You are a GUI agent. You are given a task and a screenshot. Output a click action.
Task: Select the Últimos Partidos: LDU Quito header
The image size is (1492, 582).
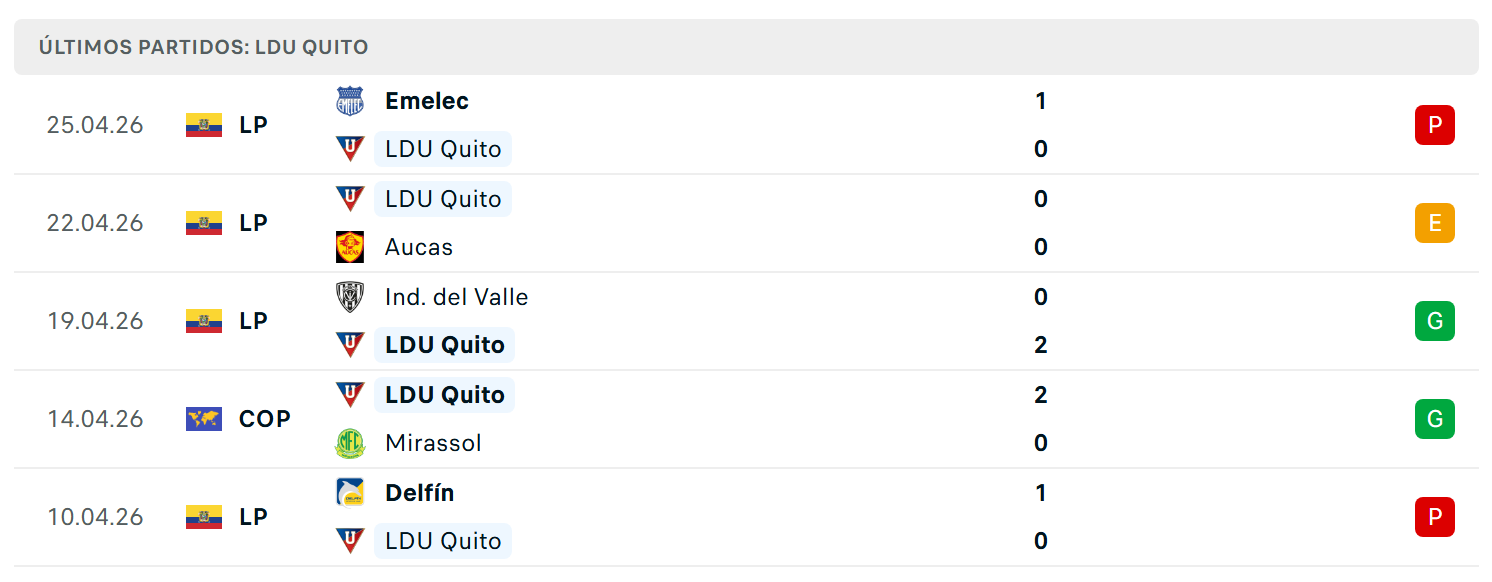(746, 47)
